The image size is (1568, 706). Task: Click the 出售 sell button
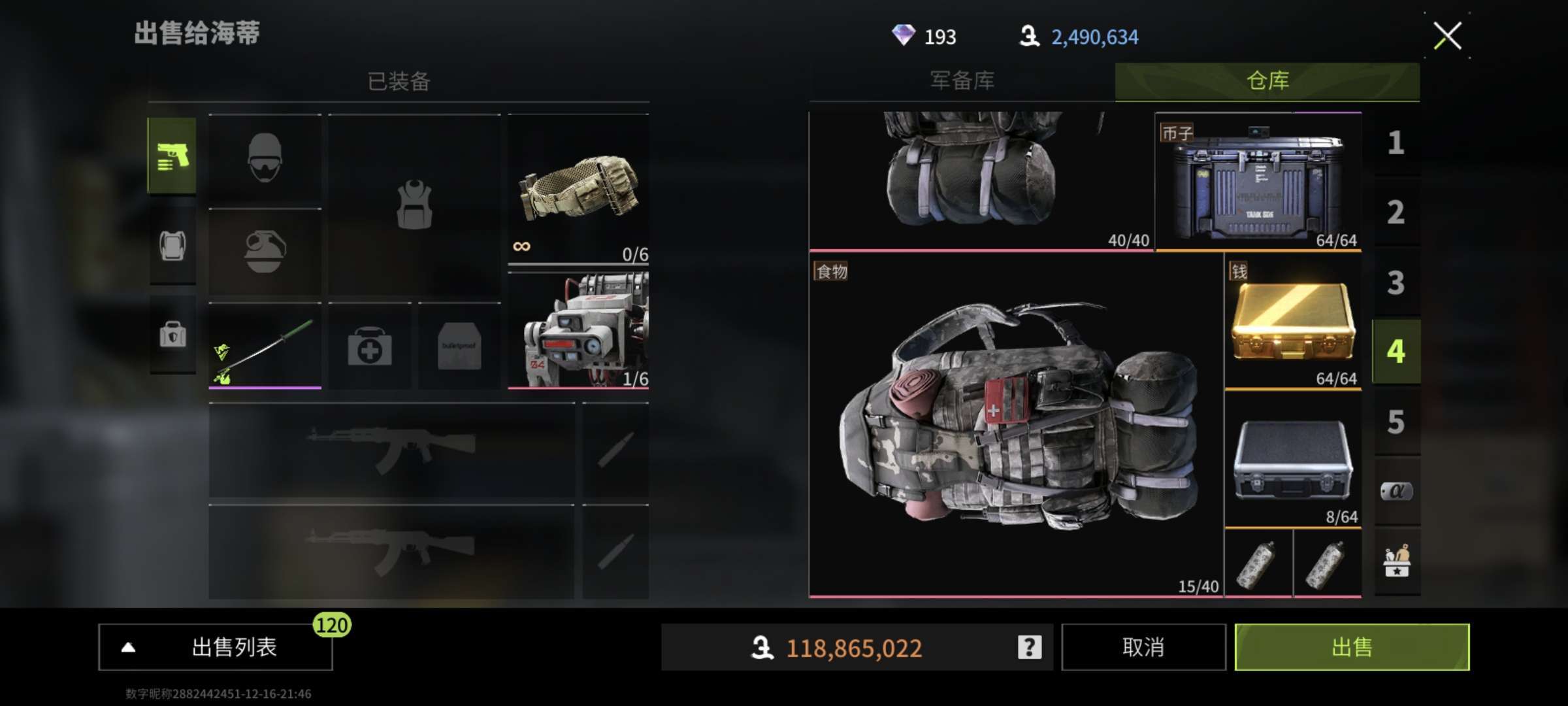tap(1352, 647)
